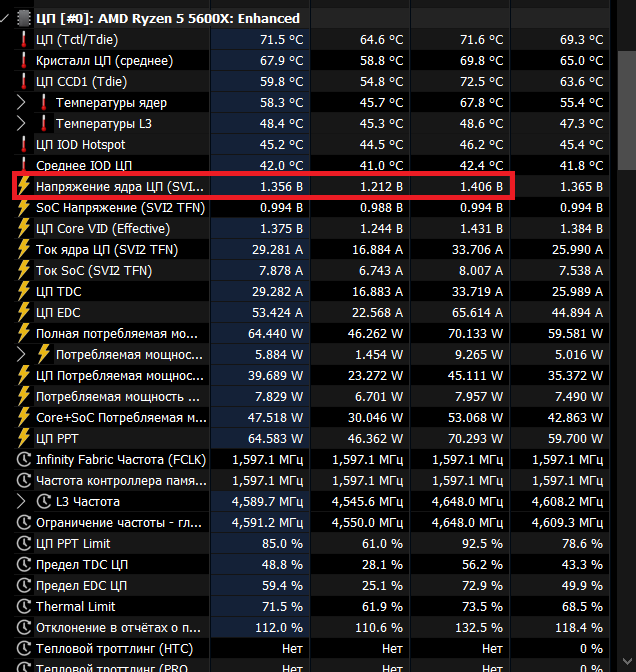Image resolution: width=636 pixels, height=672 pixels.
Task: Click the vertical scrollbar thumb
Action: 627,111
